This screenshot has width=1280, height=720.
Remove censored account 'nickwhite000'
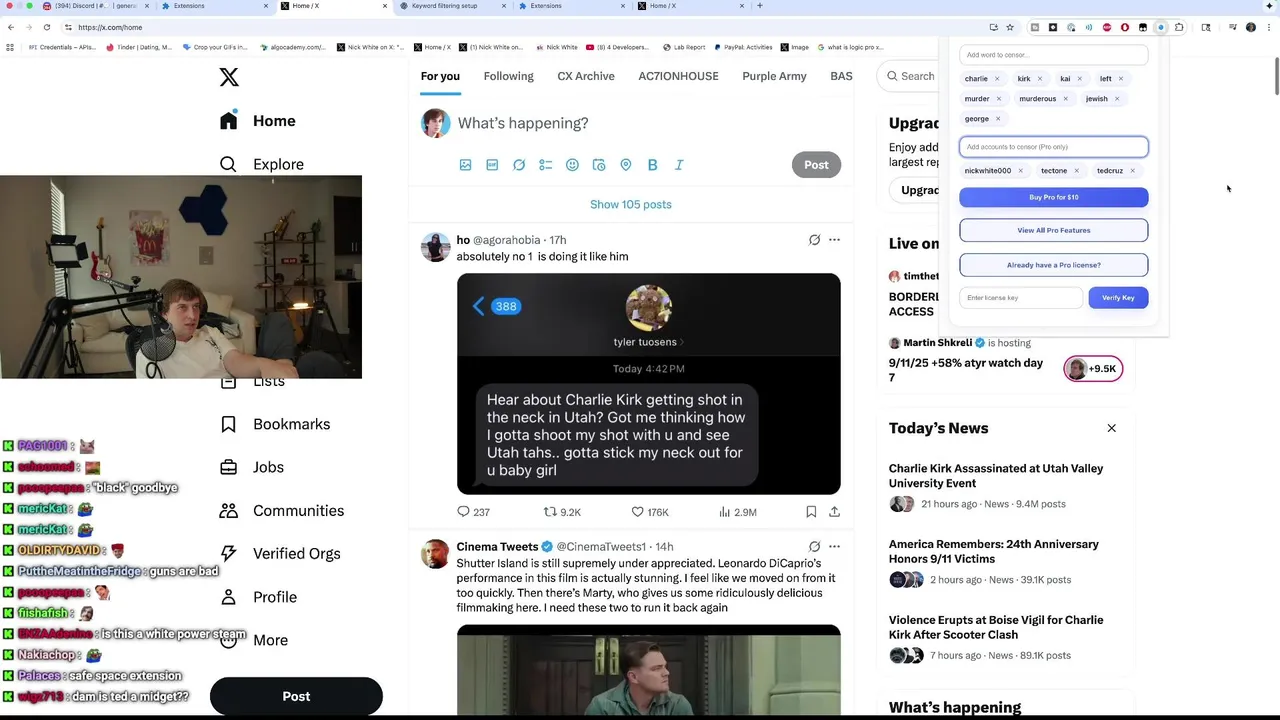pos(1020,171)
